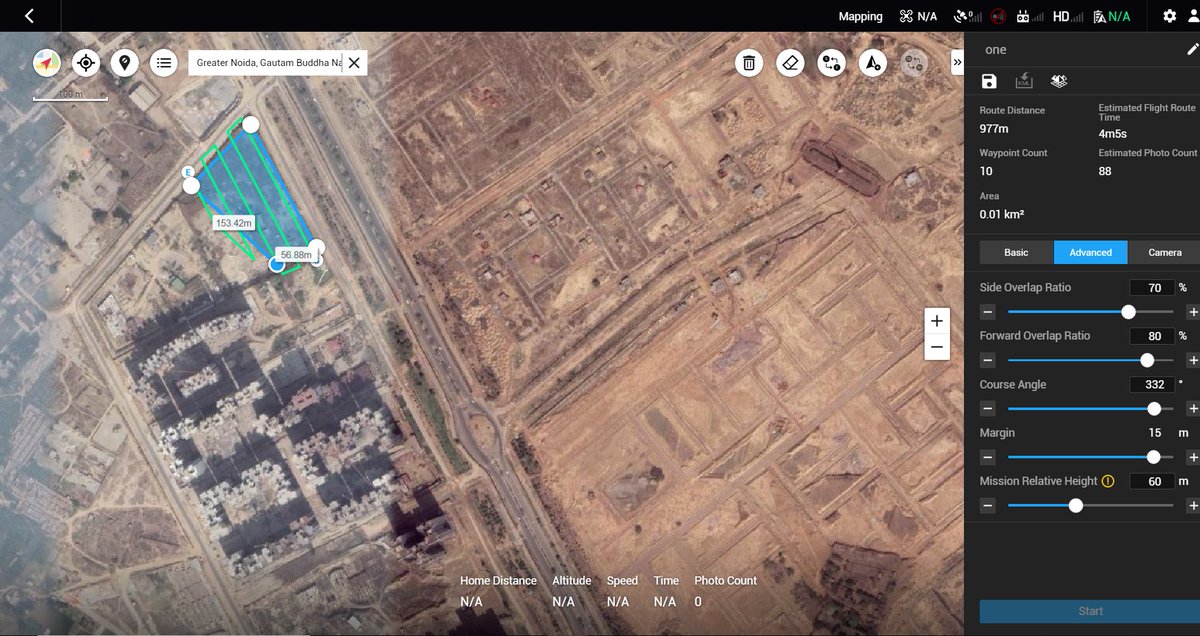Click the mission name 'one'
The height and width of the screenshot is (636, 1200).
coord(995,49)
